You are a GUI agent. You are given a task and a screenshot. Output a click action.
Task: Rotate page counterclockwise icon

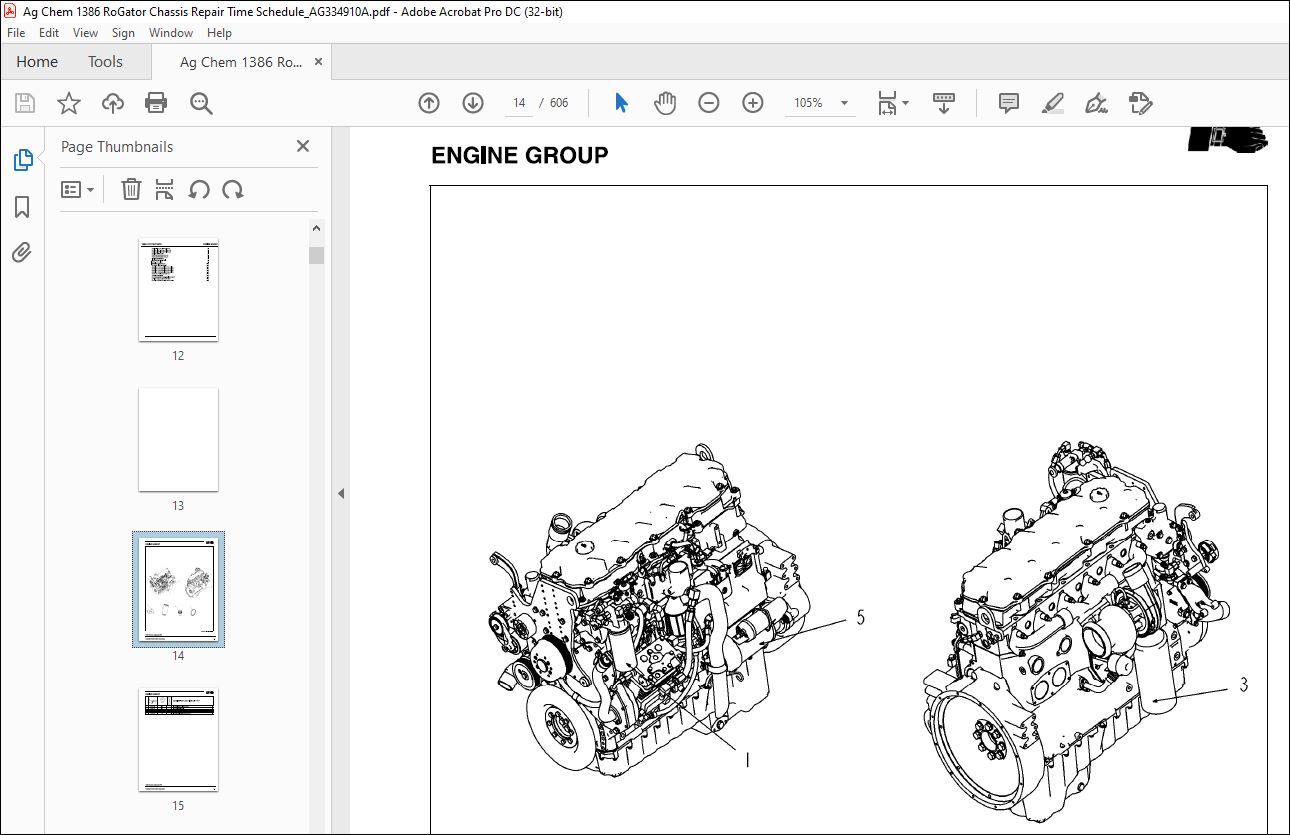199,189
